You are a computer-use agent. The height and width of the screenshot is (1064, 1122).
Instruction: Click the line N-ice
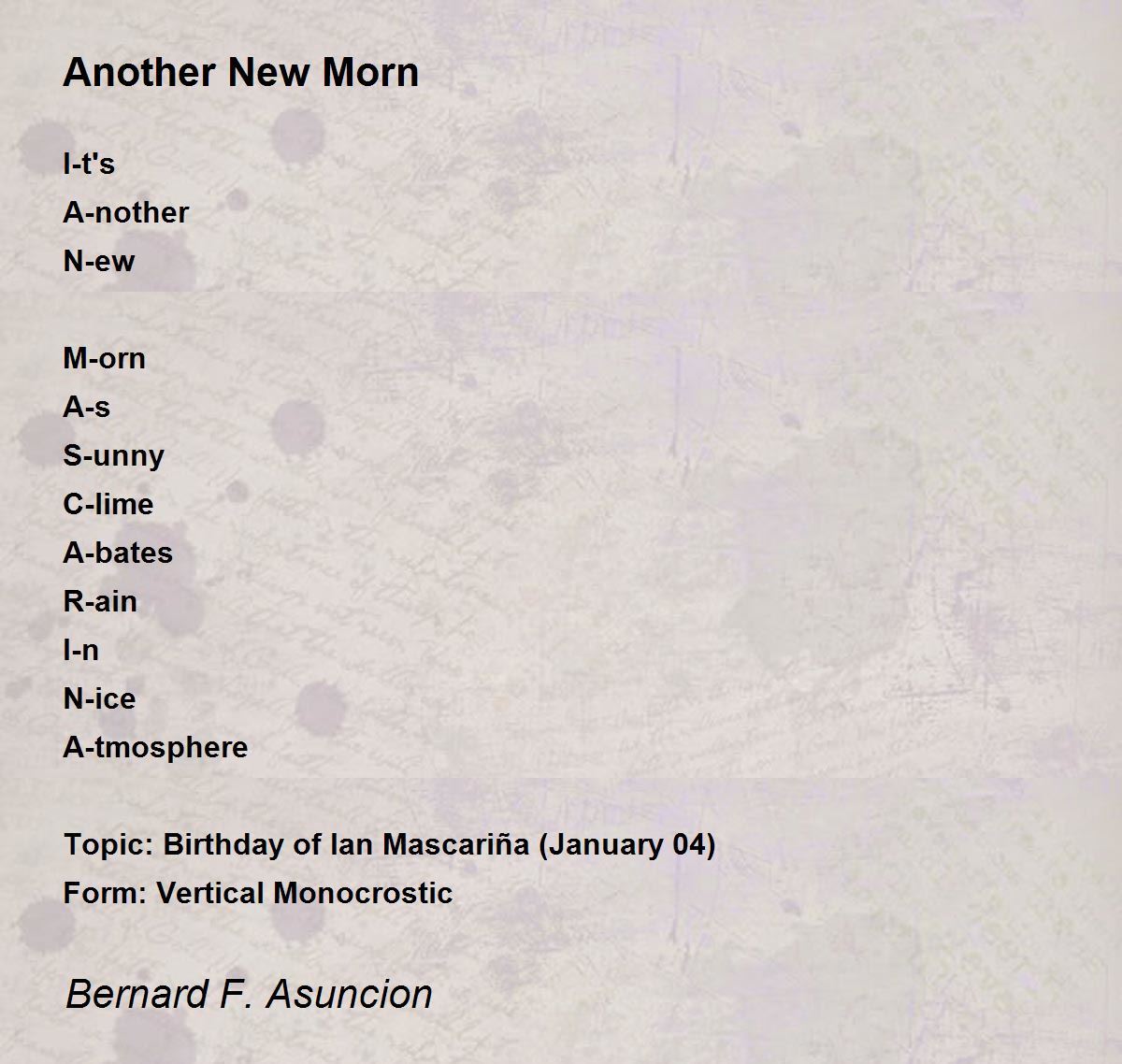tap(99, 698)
